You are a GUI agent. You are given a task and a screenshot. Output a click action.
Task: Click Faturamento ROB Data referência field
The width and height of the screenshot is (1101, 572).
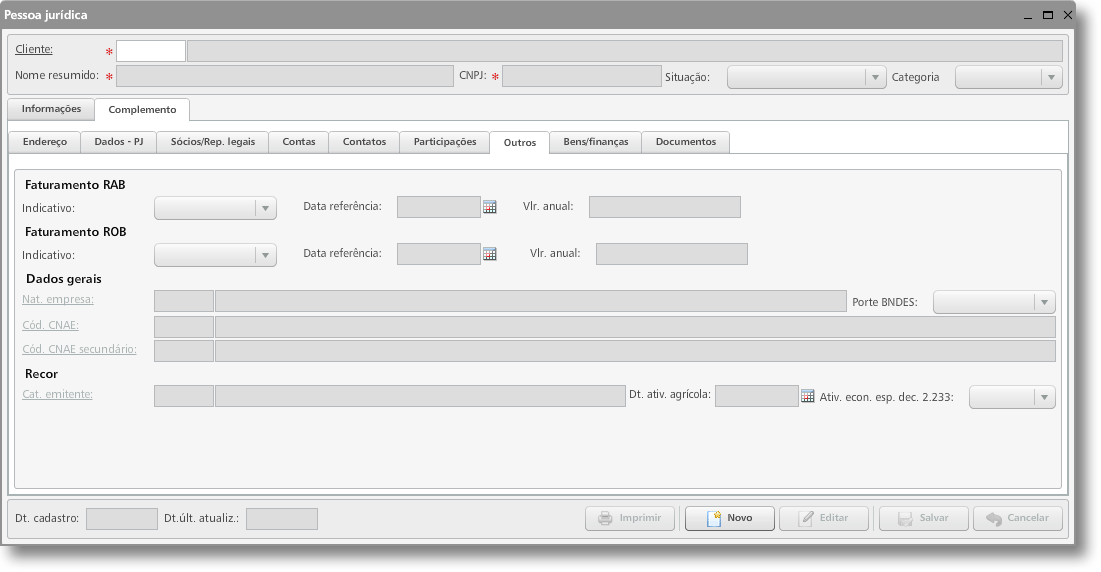[x=439, y=254]
